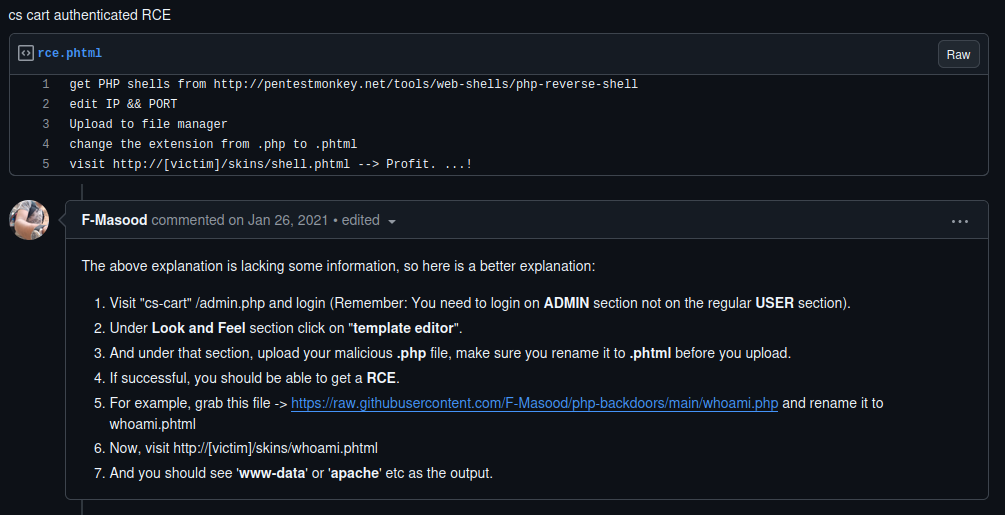Click the code file icon beside rce.phtml
Screen dimensions: 1005x515
click(26, 53)
